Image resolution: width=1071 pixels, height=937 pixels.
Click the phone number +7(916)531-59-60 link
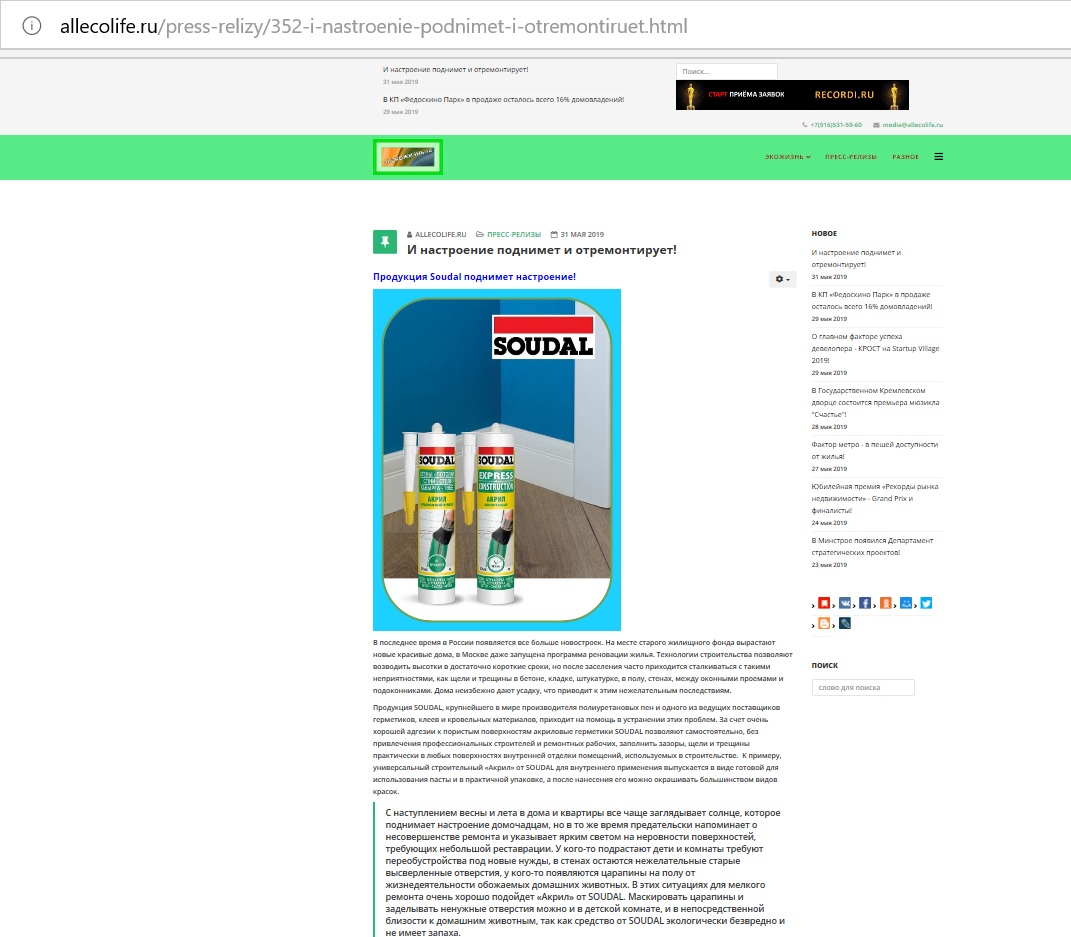[x=836, y=125]
